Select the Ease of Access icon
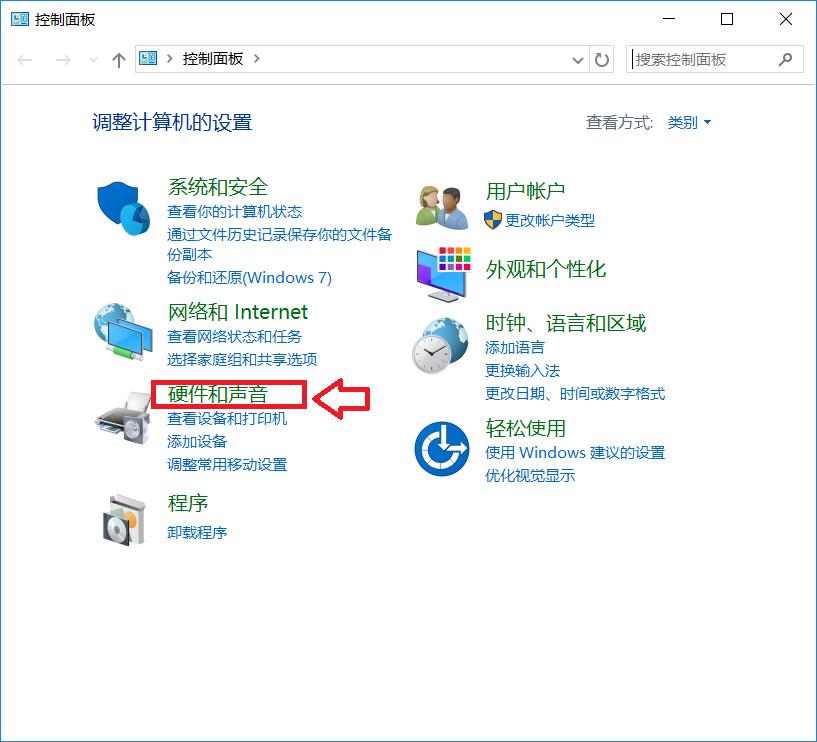 (441, 446)
